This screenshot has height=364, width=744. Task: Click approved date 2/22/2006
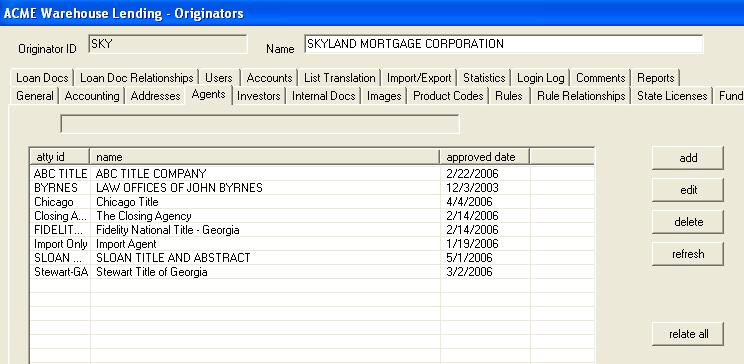coord(472,174)
